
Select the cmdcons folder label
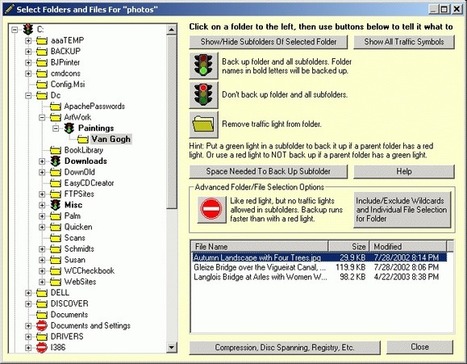pyautogui.click(x=65, y=73)
